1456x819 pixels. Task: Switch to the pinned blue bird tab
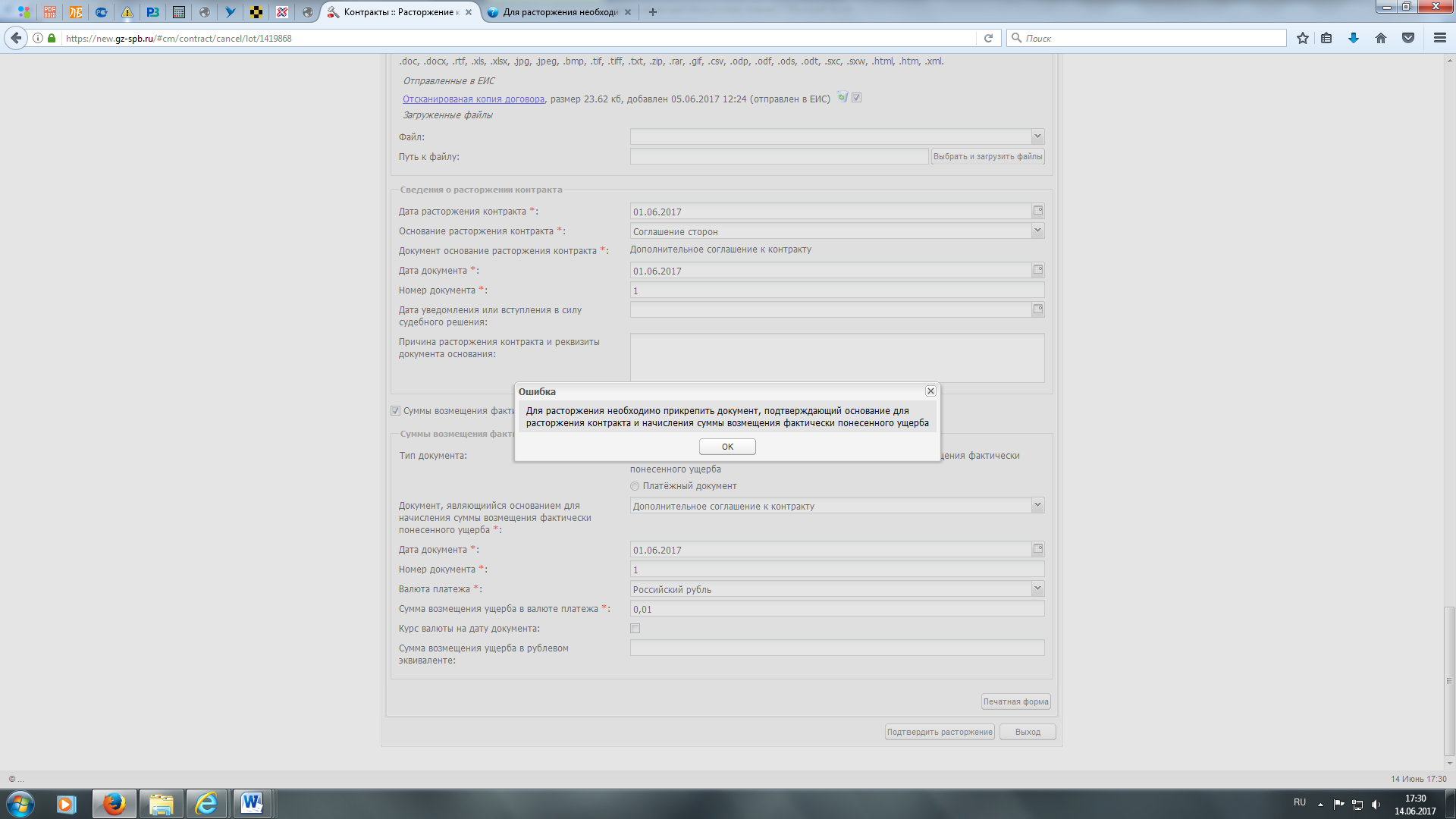[231, 12]
